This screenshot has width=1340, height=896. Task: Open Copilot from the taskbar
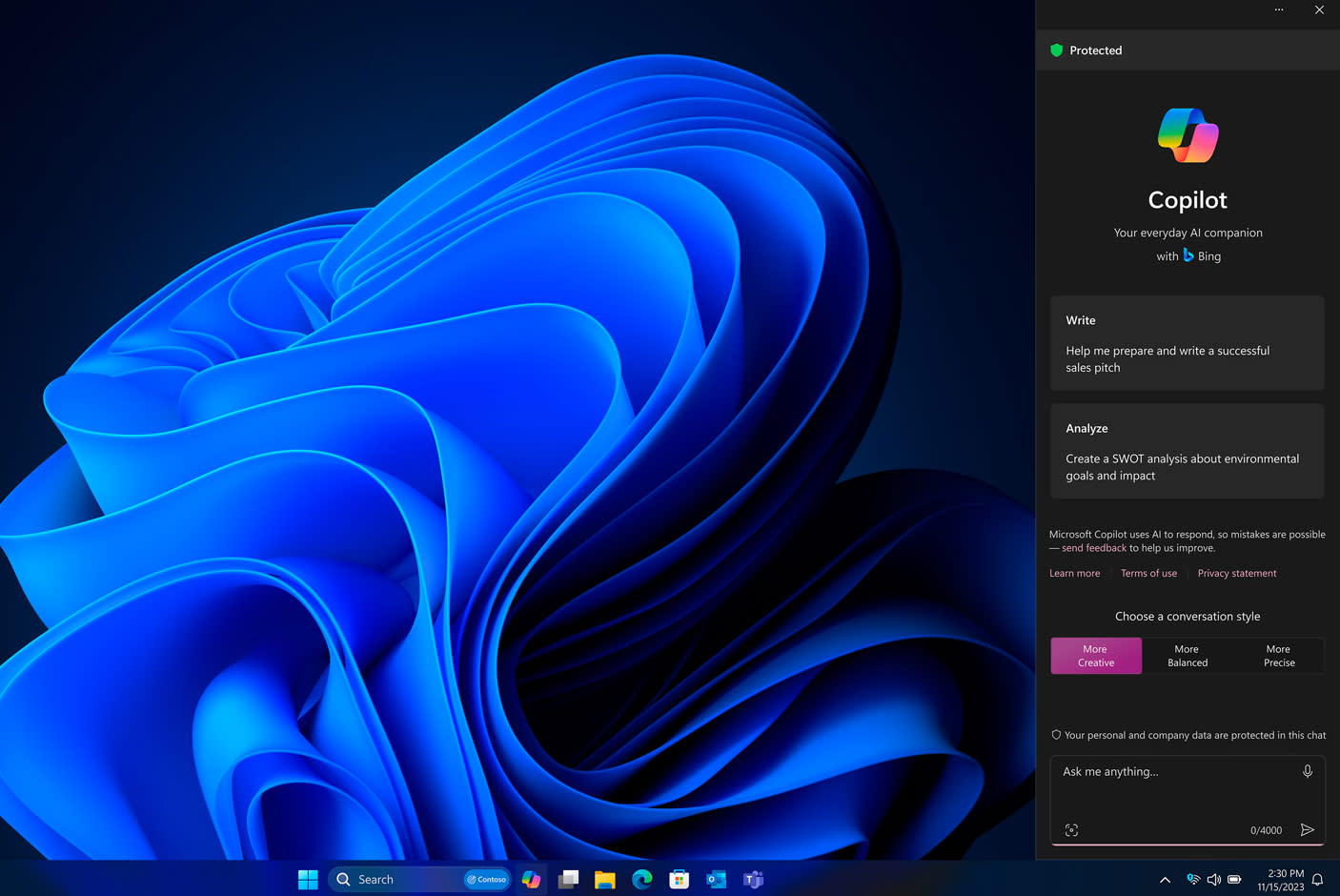pos(532,879)
